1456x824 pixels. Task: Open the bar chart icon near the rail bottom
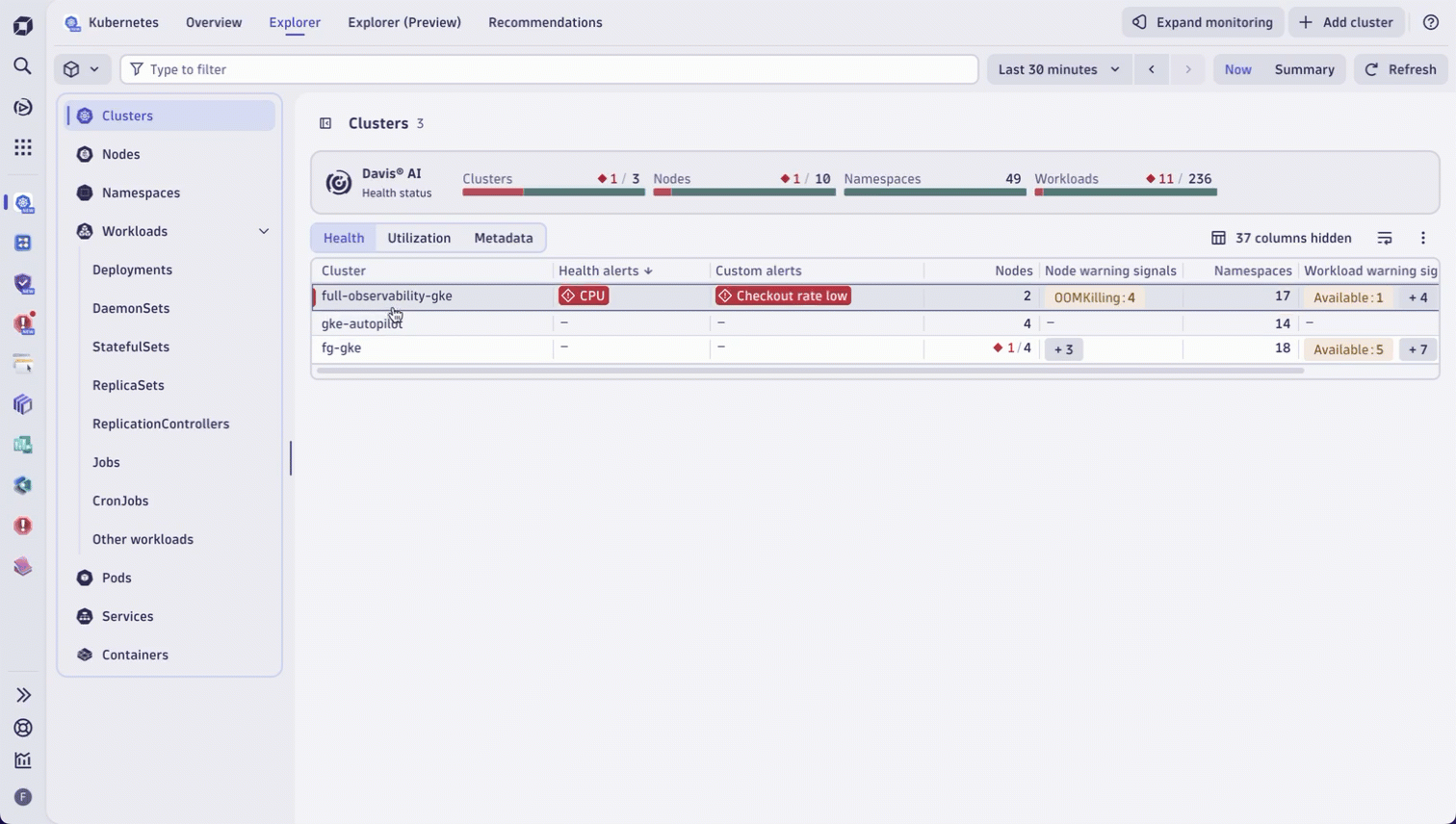[x=23, y=760]
